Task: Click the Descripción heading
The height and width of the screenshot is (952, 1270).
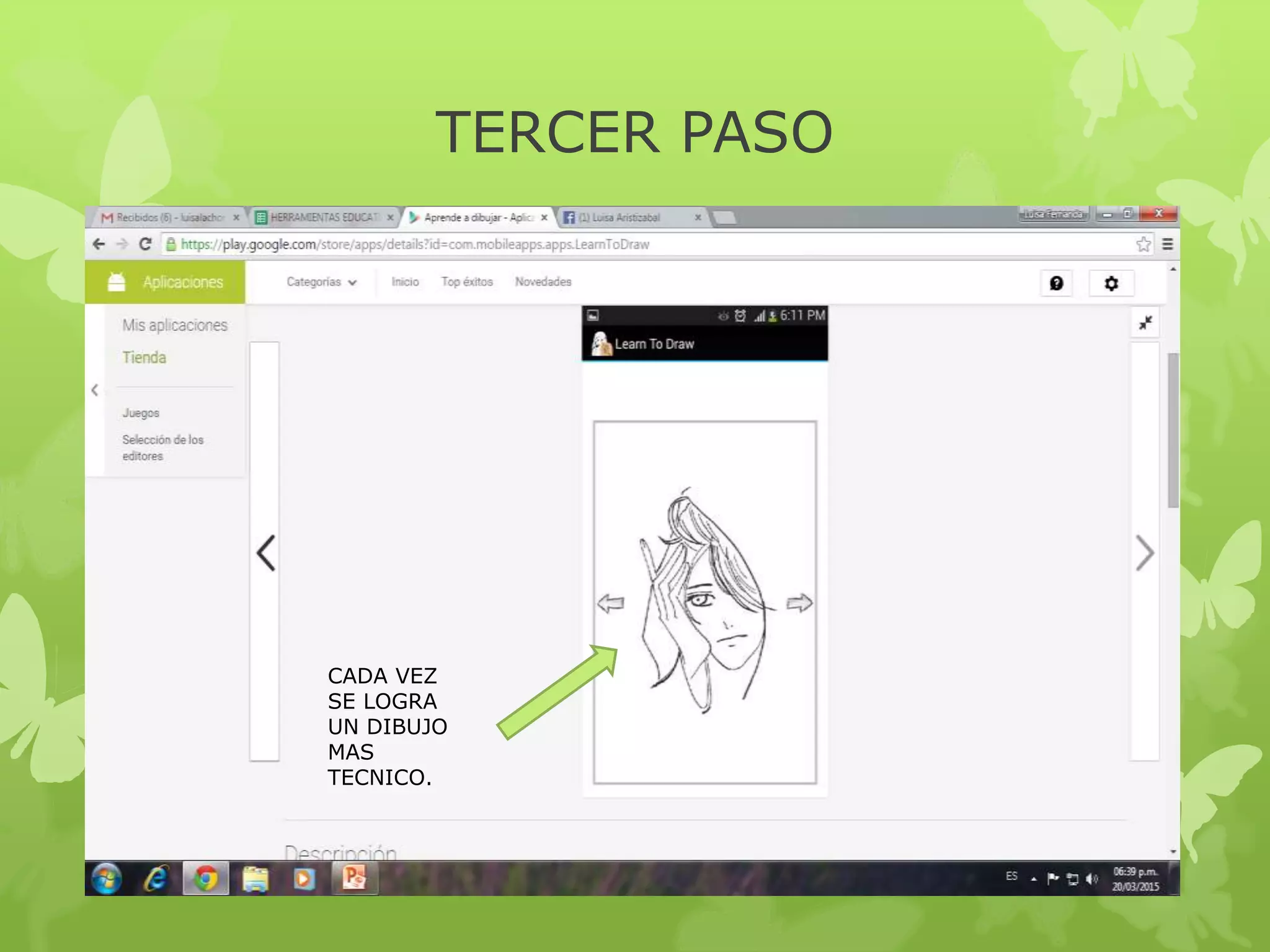Action: pyautogui.click(x=340, y=852)
